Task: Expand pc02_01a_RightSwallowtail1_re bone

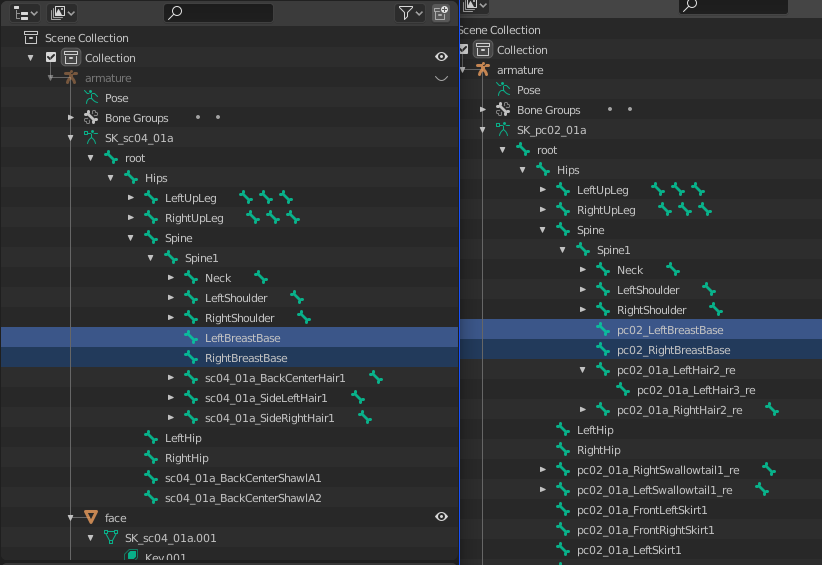Action: click(x=543, y=470)
